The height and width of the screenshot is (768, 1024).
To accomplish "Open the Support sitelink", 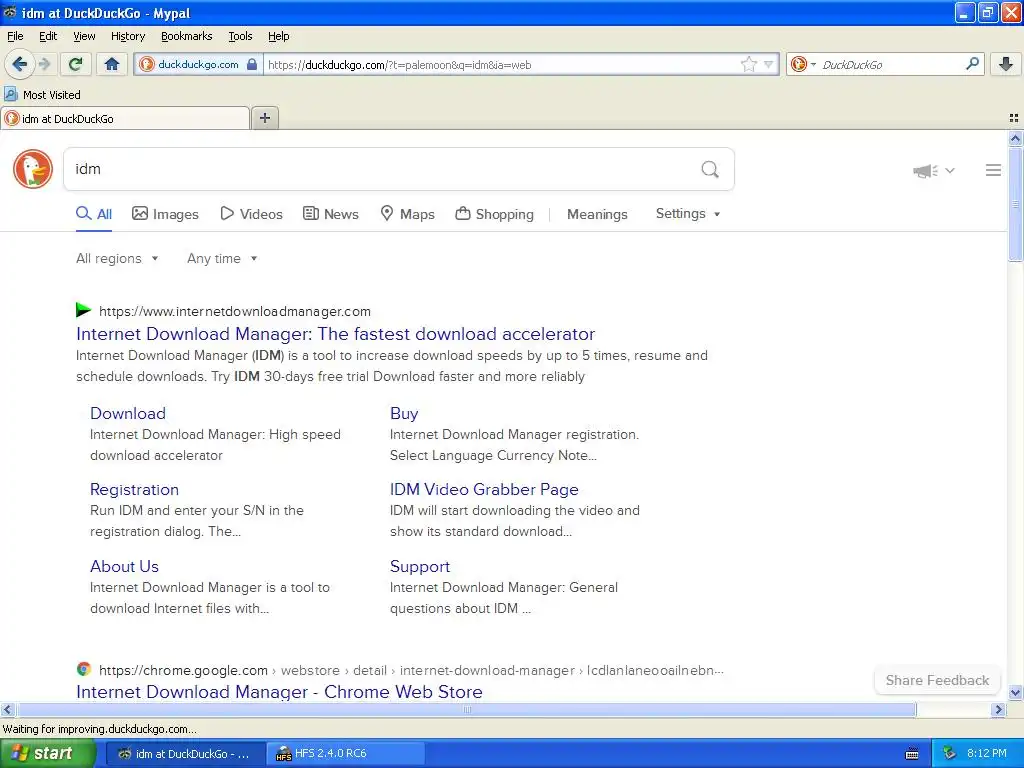I will [420, 567].
